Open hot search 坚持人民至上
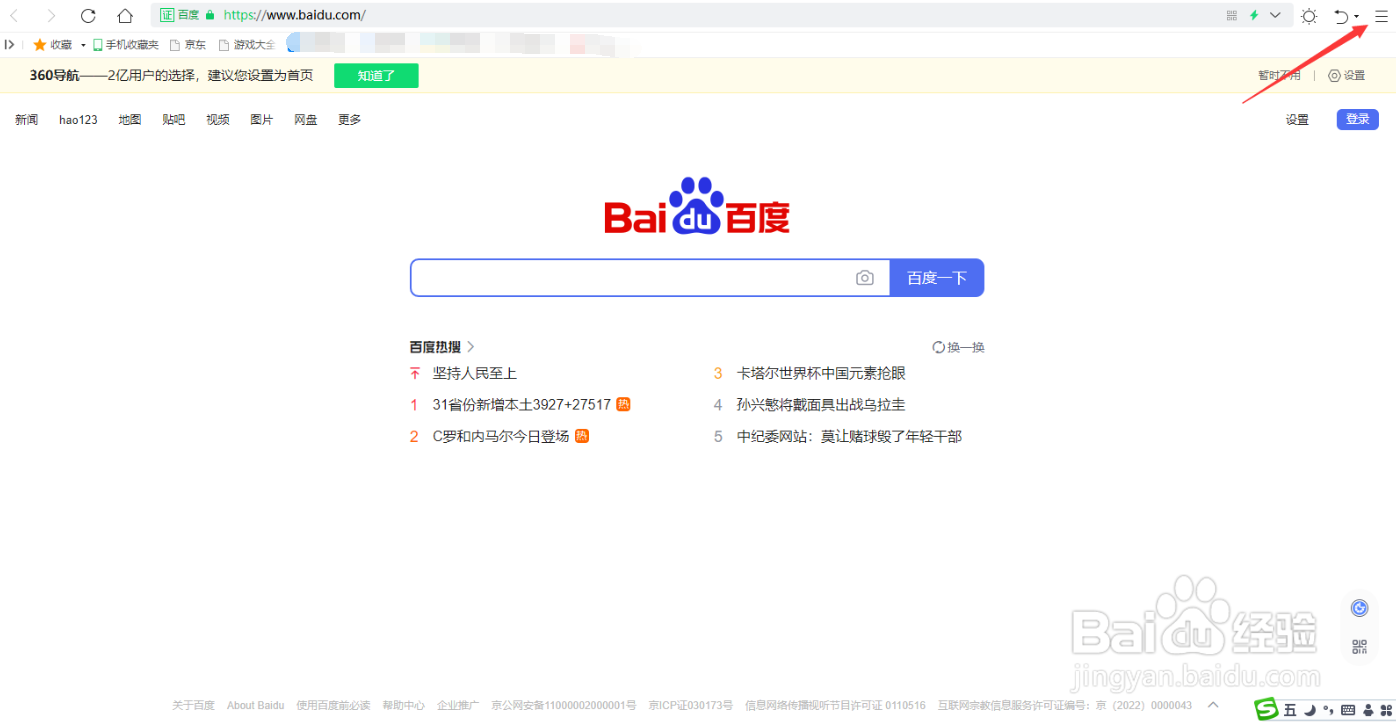The width and height of the screenshot is (1396, 724). click(x=475, y=373)
